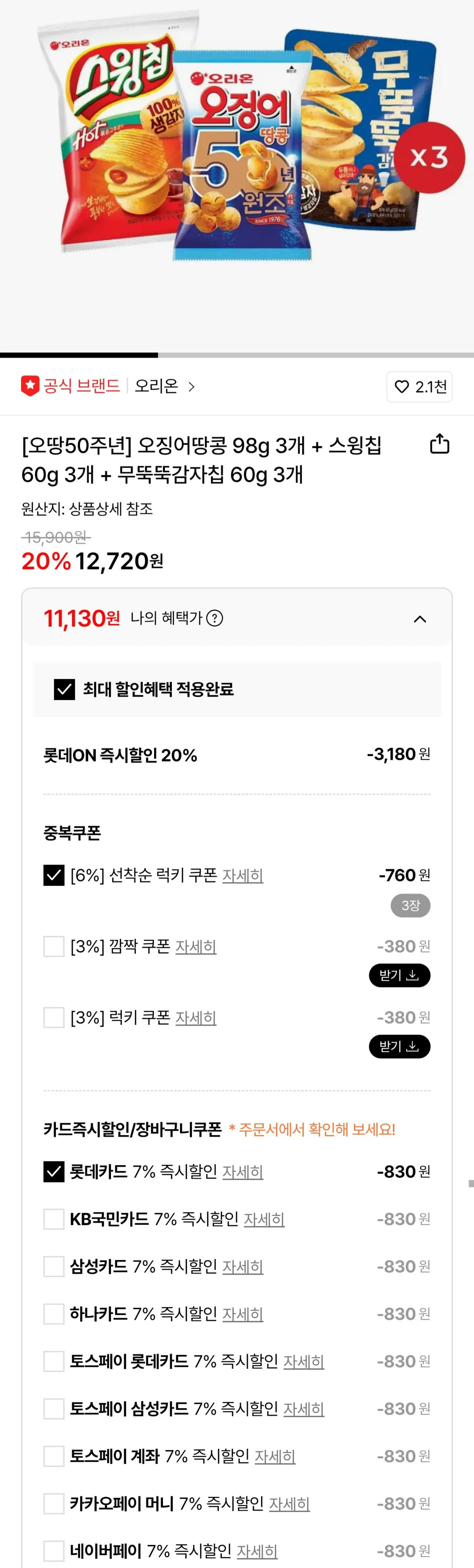
Task: Tap the Orion snack bundle product image
Action: [237, 140]
